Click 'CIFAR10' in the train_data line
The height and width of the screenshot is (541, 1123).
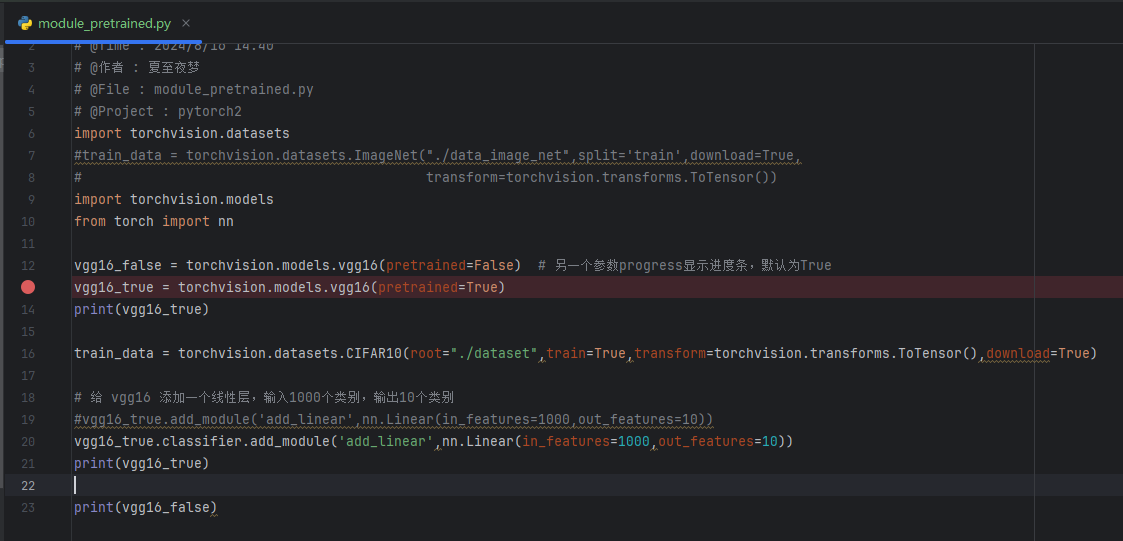point(374,353)
